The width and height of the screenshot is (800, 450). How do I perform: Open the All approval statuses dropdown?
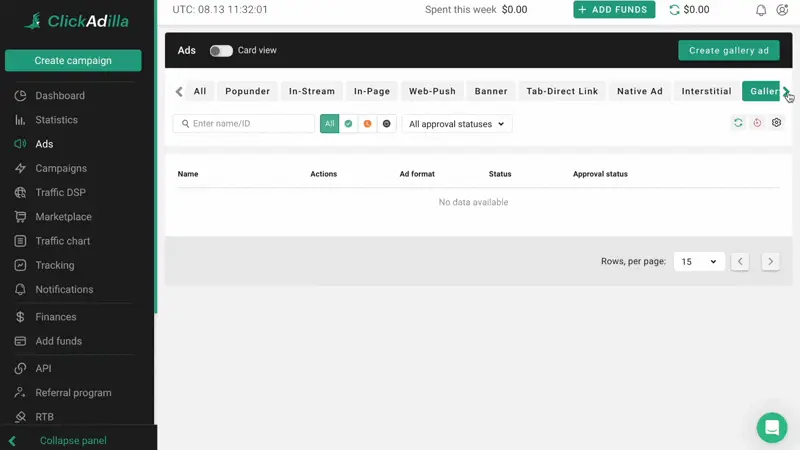(457, 124)
